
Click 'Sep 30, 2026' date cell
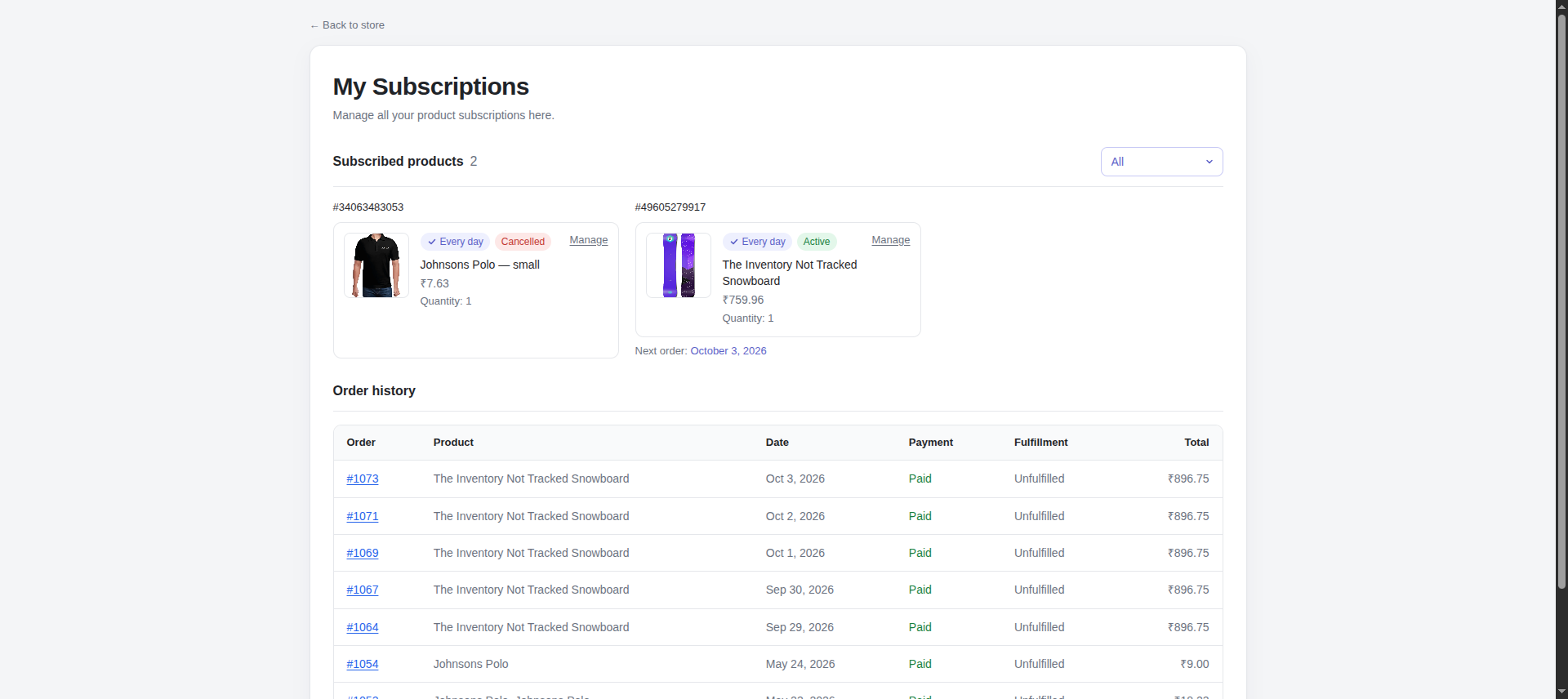coord(800,590)
